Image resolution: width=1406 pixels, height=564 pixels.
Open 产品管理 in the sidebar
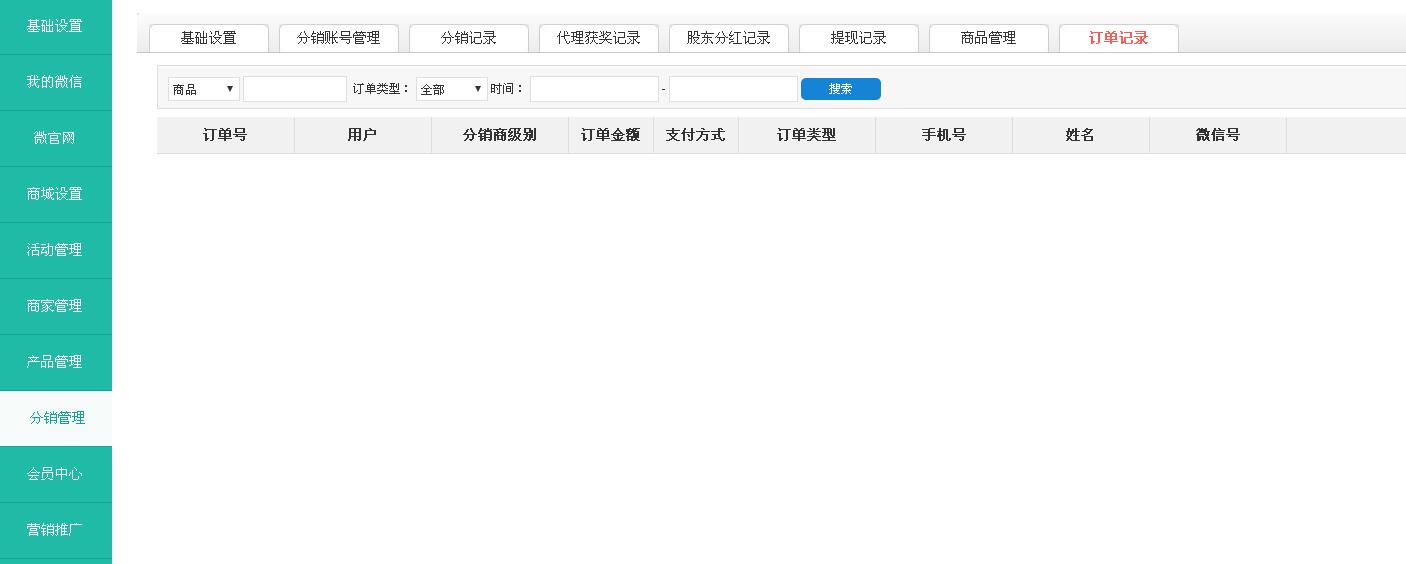55,362
